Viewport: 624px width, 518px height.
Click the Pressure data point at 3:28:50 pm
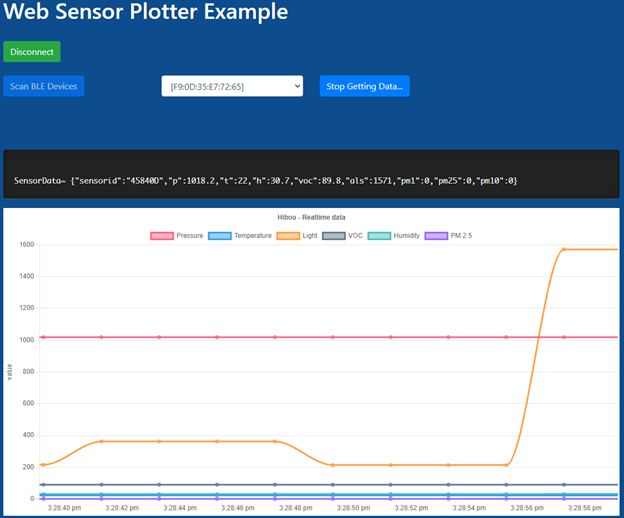tap(332, 337)
